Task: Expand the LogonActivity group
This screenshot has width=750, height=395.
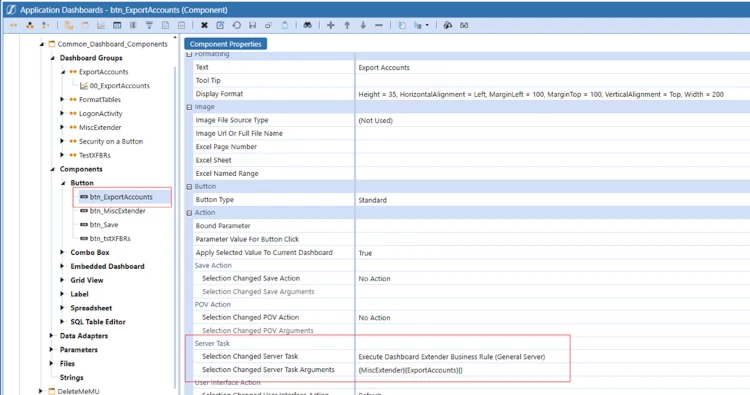Action: 62,113
